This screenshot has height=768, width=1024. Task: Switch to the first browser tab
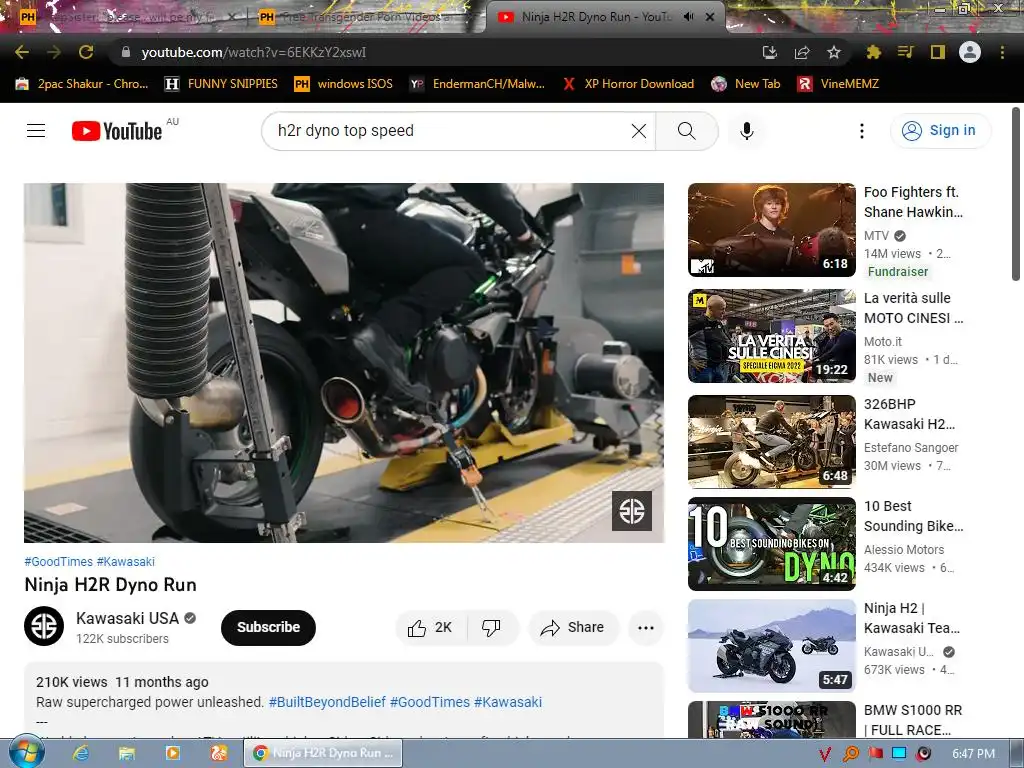[x=124, y=17]
